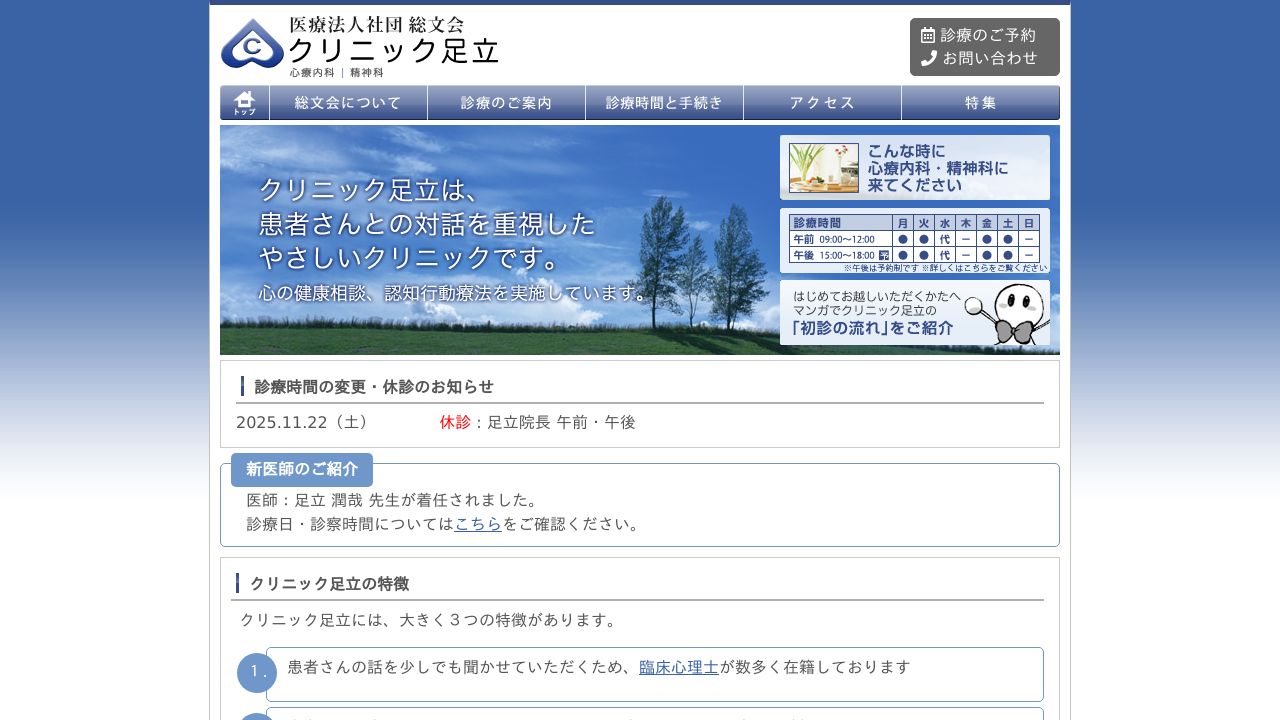Click the 予 reservation icon in the hours table
The image size is (1280, 720).
[886, 254]
